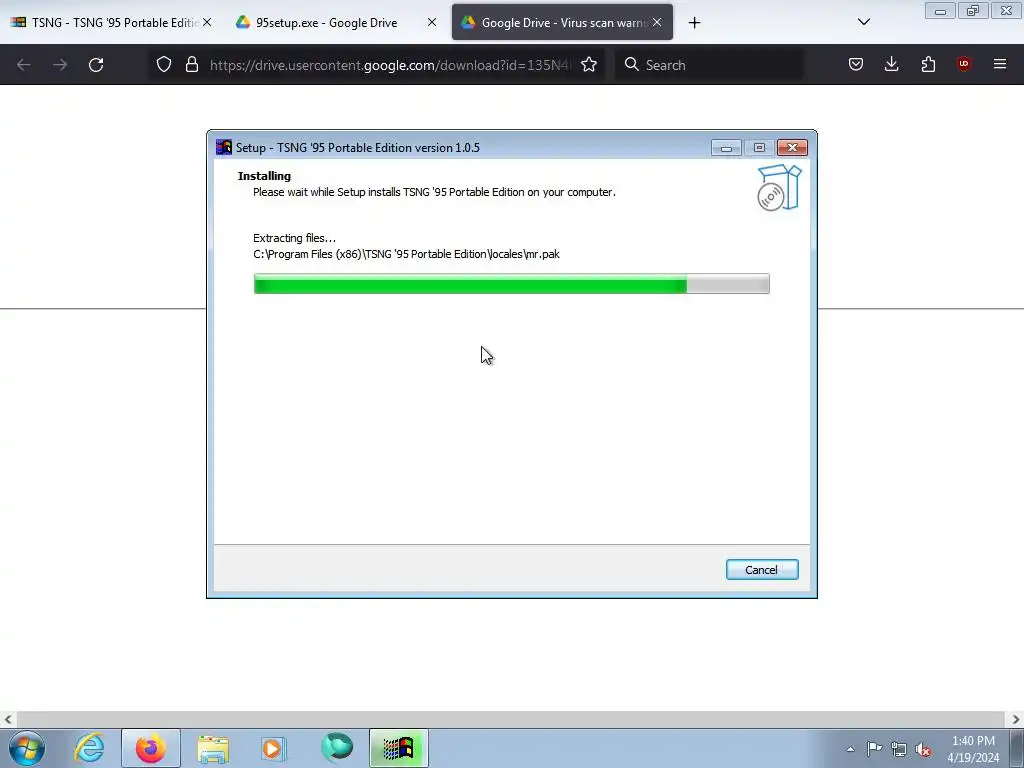
Task: Go back to previous page
Action: click(24, 65)
